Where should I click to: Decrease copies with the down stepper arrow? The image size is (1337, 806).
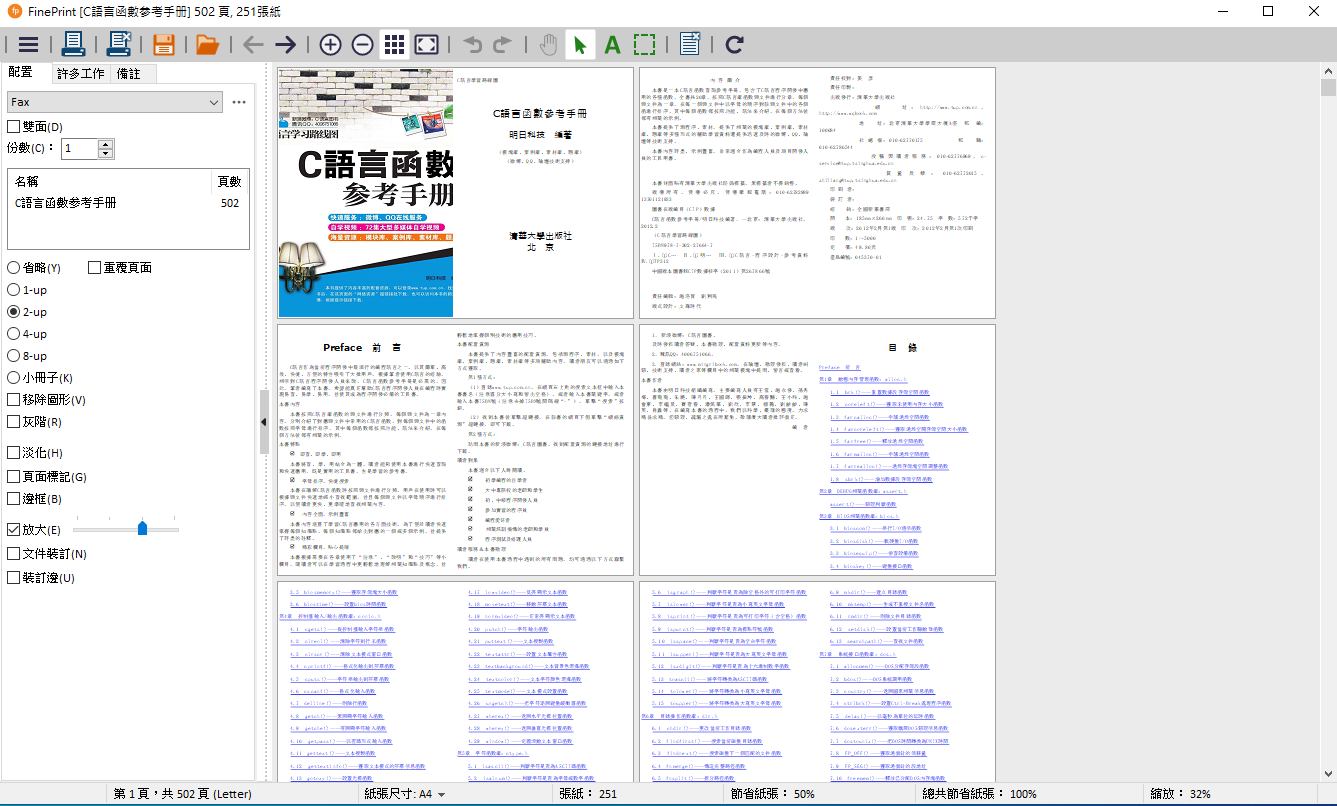106,153
